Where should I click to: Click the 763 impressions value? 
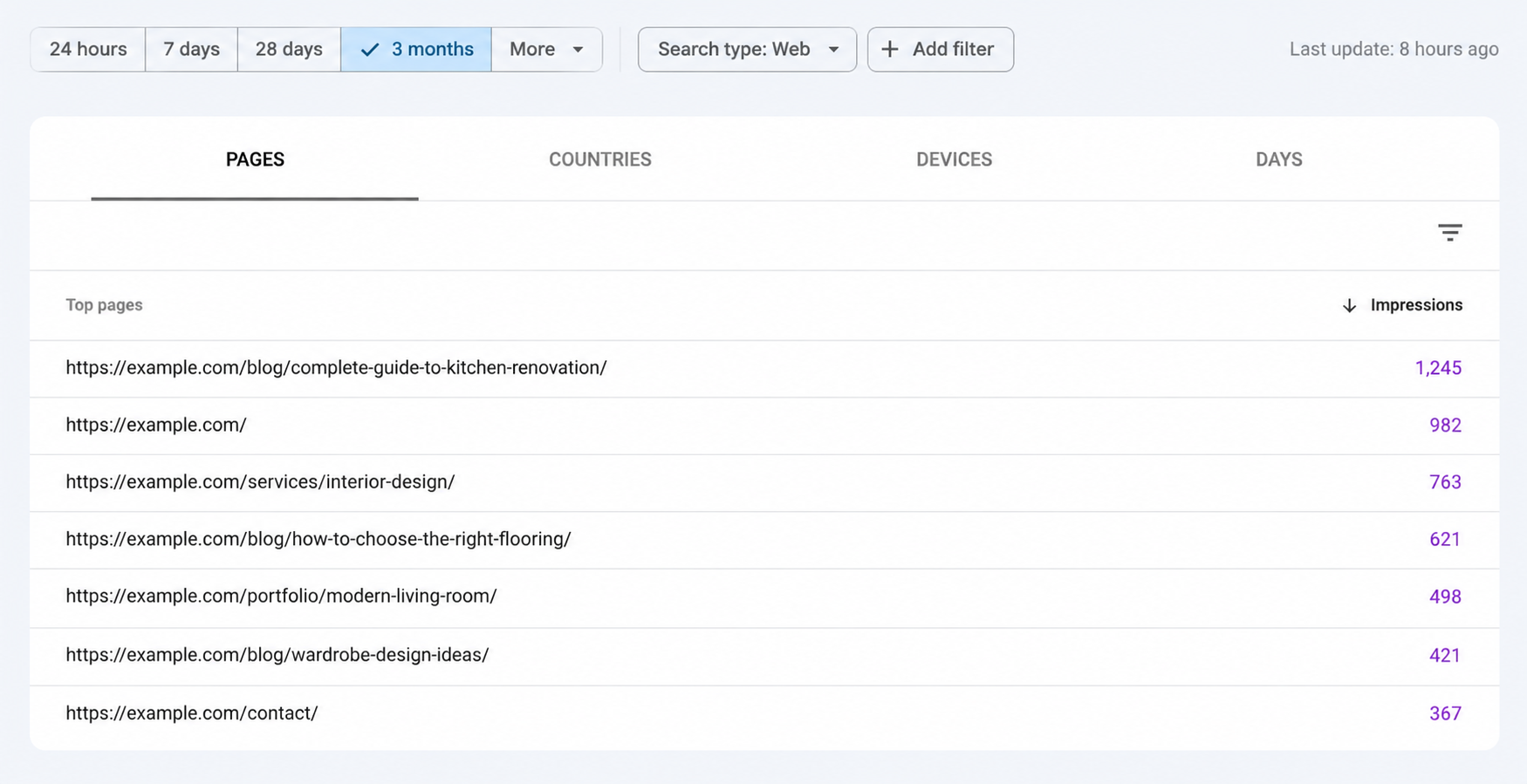(1445, 482)
